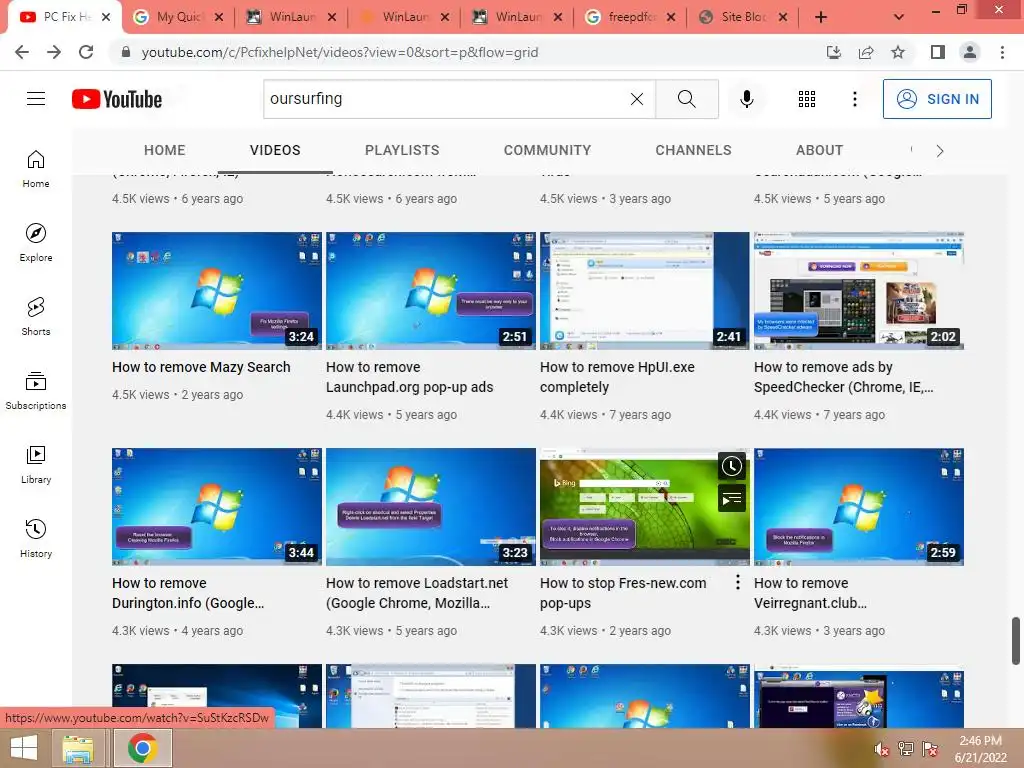Open the Windows Start button

24,748
